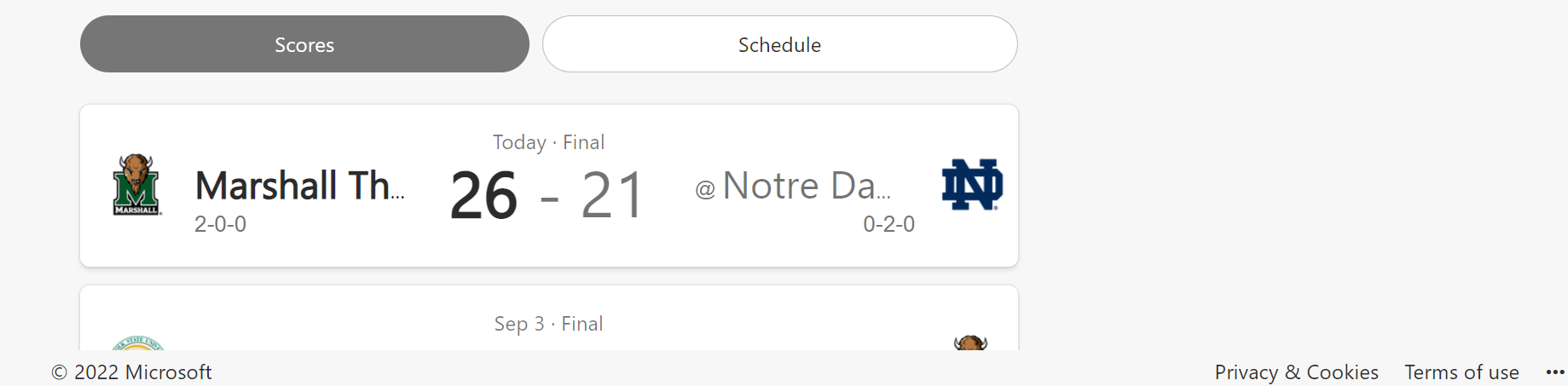The height and width of the screenshot is (386, 1568).
Task: Select the Marshall Th... team name
Action: pyautogui.click(x=299, y=186)
